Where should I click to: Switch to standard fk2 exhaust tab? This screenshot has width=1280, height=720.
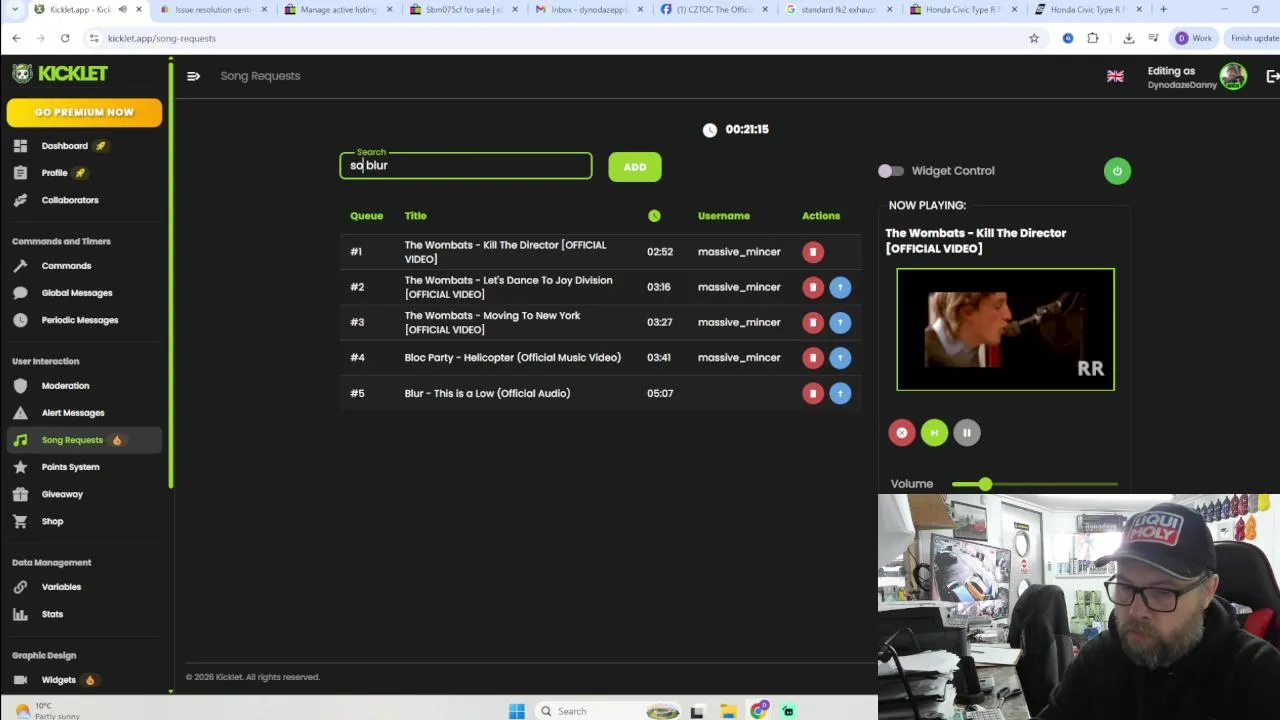[x=838, y=10]
